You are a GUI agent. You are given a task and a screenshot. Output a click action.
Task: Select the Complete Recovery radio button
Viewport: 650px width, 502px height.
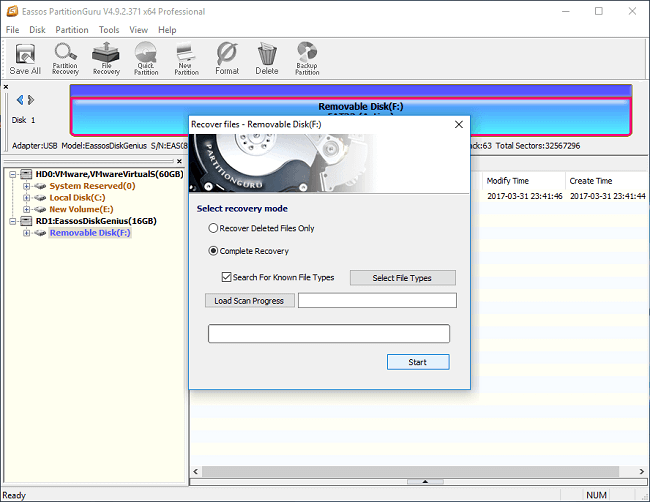[213, 251]
